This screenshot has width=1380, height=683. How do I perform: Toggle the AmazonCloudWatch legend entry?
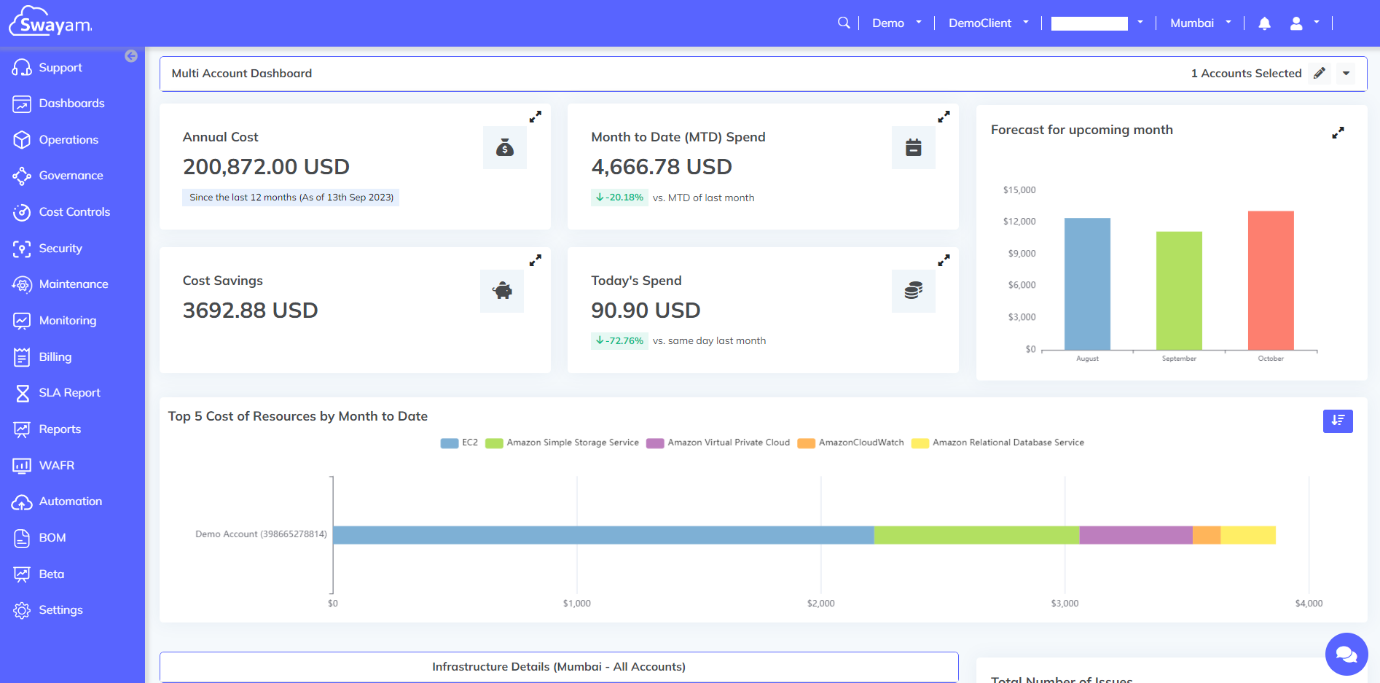[x=850, y=442]
